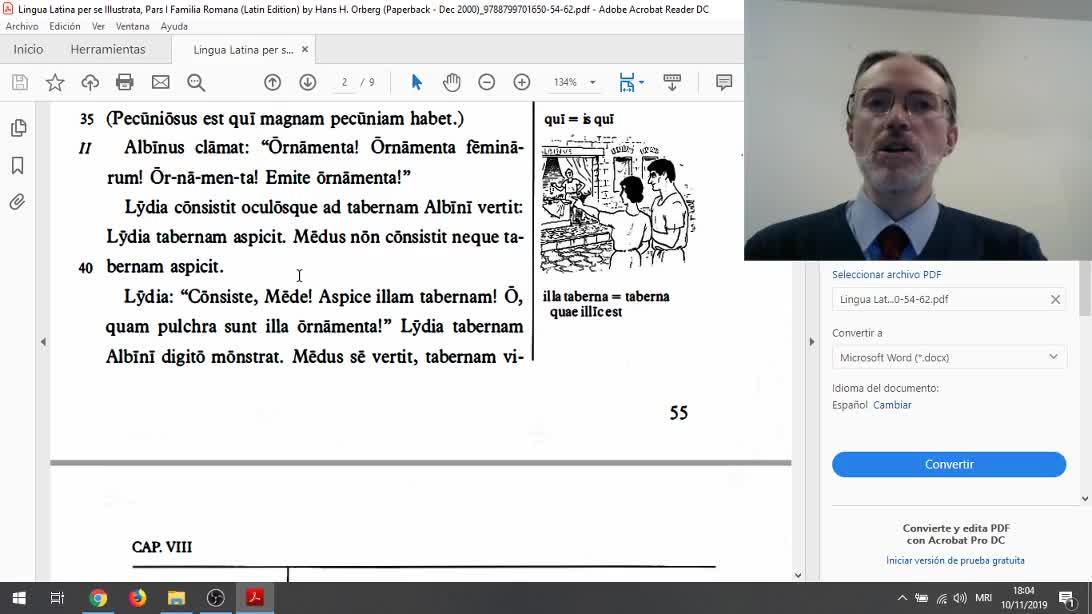Image resolution: width=1092 pixels, height=614 pixels.
Task: Go to next page arrow
Action: (308, 82)
